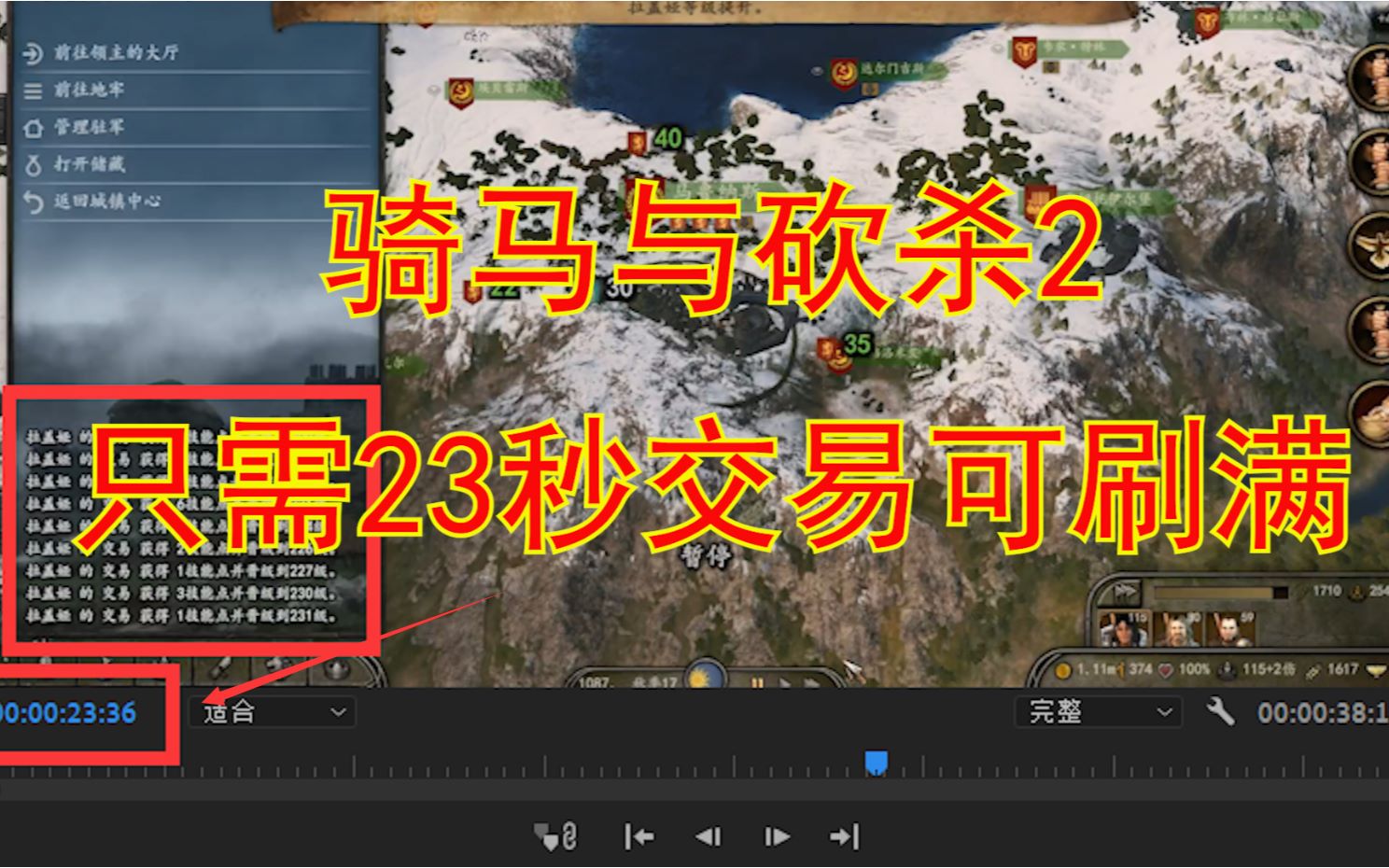Open the 适合 zoom level dropdown
This screenshot has width=1389, height=868.
(x=272, y=713)
